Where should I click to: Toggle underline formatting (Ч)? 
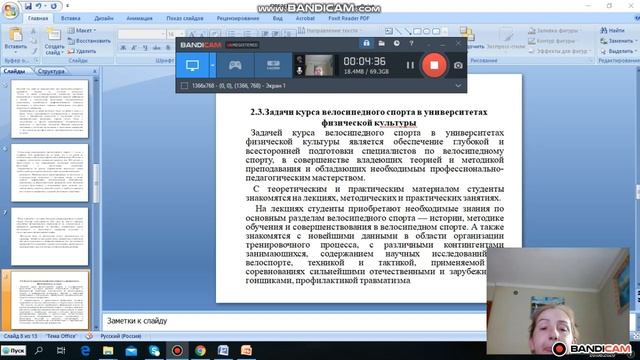[145, 48]
